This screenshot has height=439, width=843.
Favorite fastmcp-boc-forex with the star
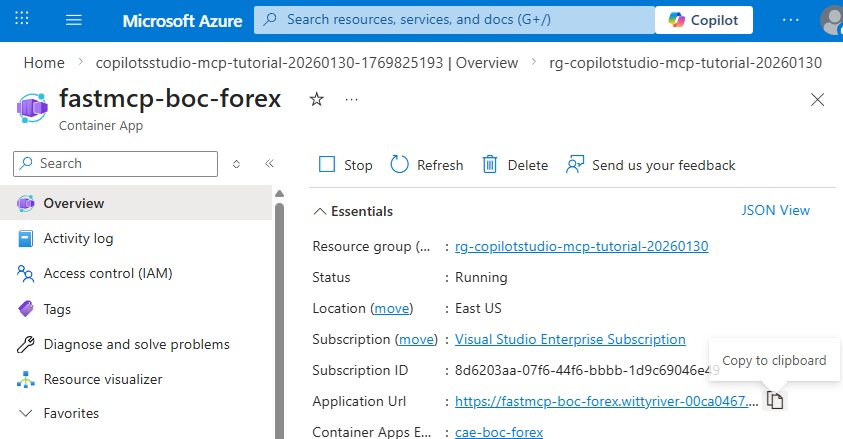click(317, 99)
